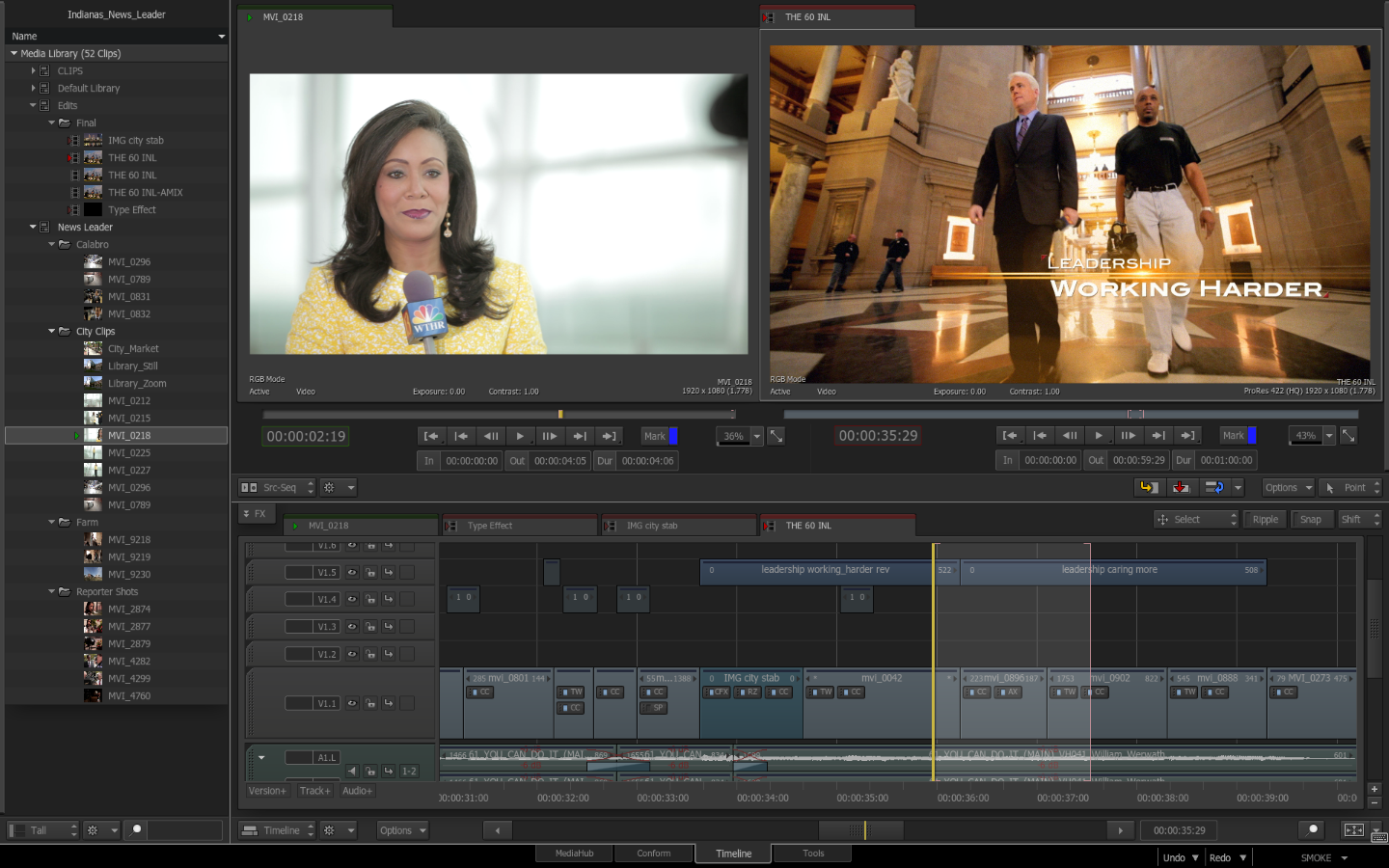
Task: Click the timeline fit-to-window icon
Action: (x=1354, y=830)
